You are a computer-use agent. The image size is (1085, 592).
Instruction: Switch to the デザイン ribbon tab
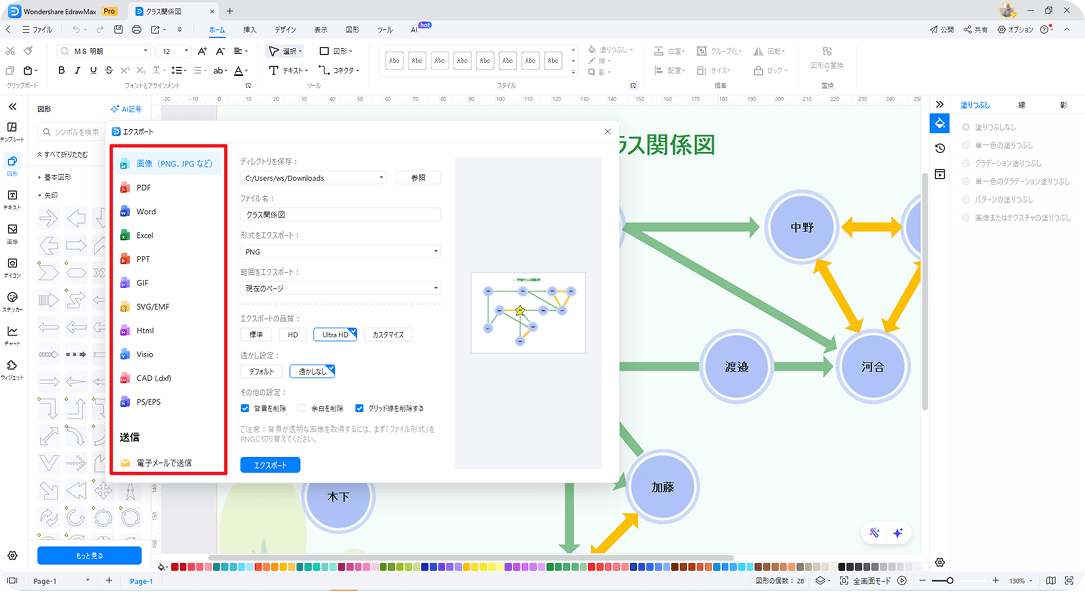click(x=285, y=30)
